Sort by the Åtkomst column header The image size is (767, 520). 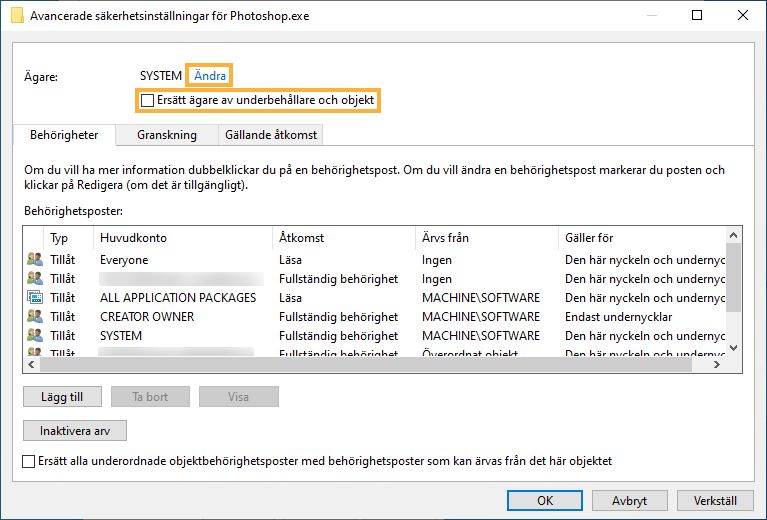pyautogui.click(x=343, y=238)
